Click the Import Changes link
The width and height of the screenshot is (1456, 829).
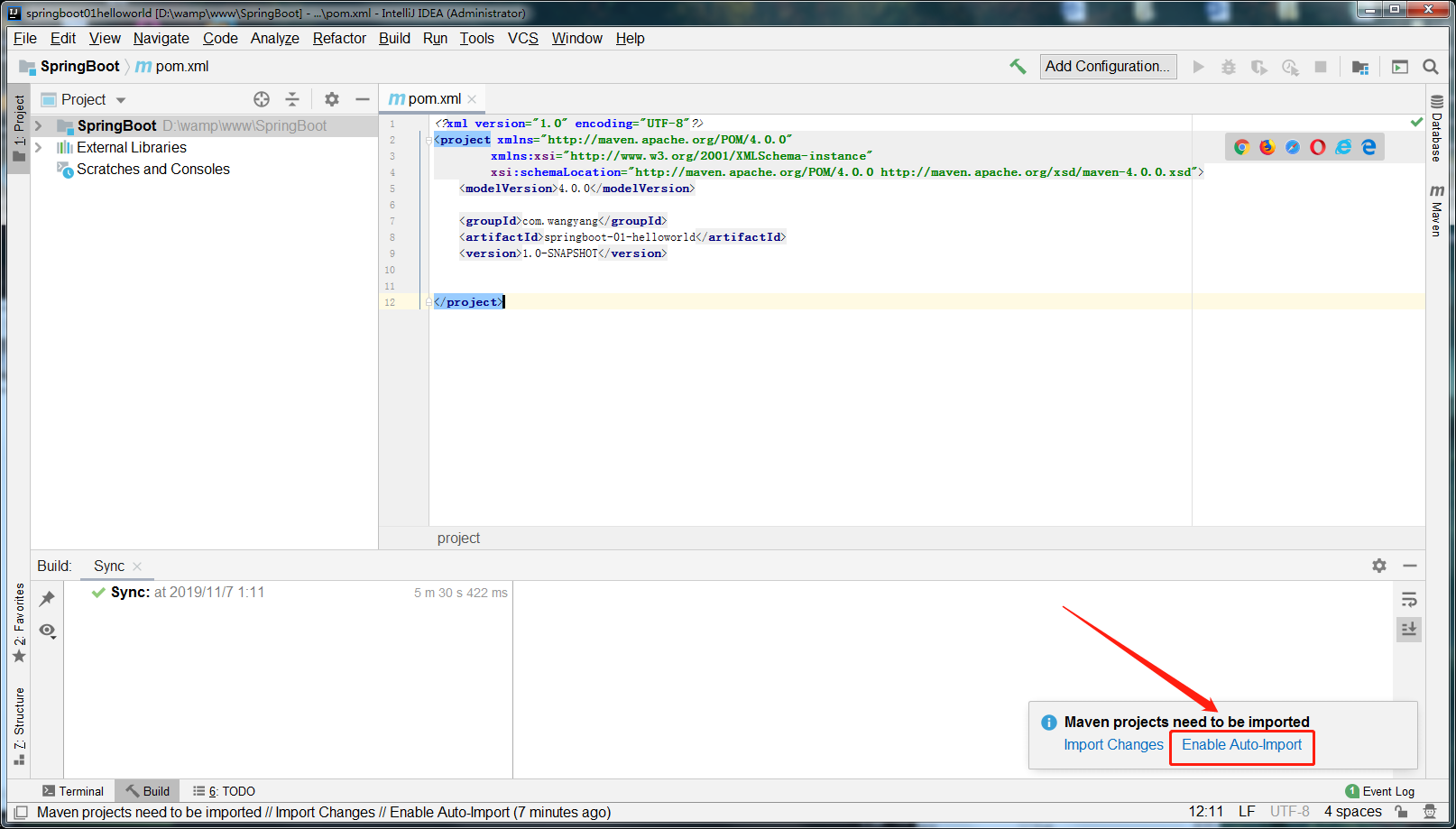click(1113, 745)
